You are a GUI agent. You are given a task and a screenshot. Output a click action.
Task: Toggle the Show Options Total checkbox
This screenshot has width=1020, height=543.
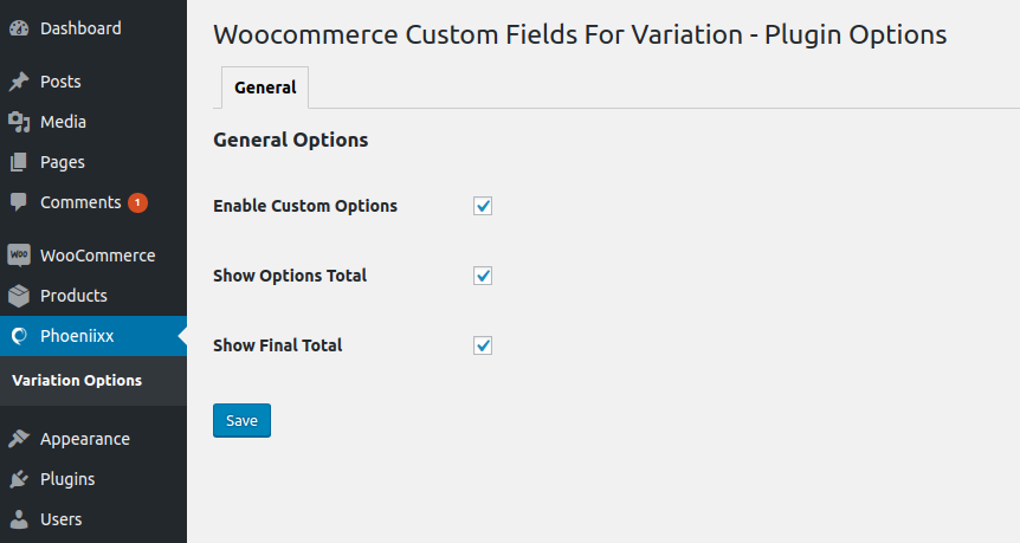pyautogui.click(x=483, y=276)
